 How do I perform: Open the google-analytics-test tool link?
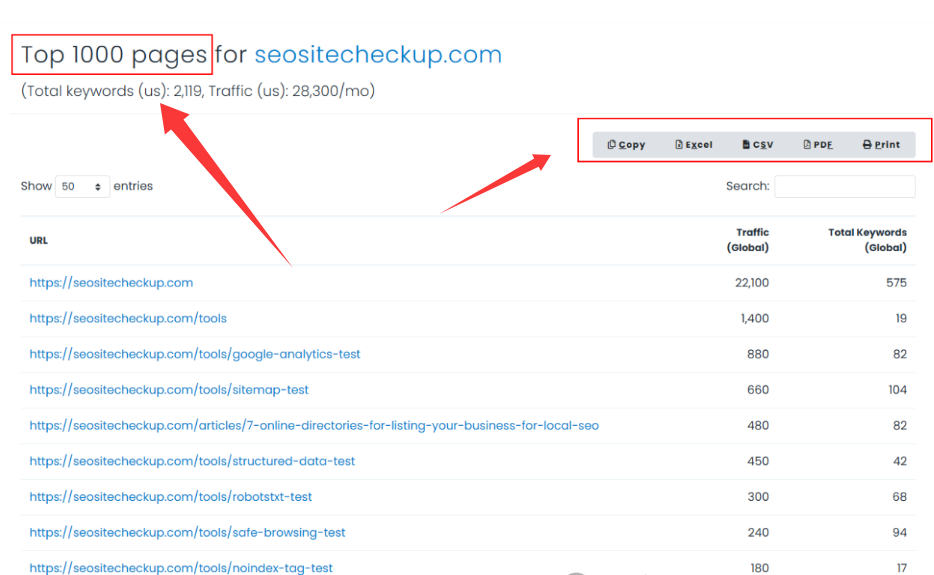(195, 354)
